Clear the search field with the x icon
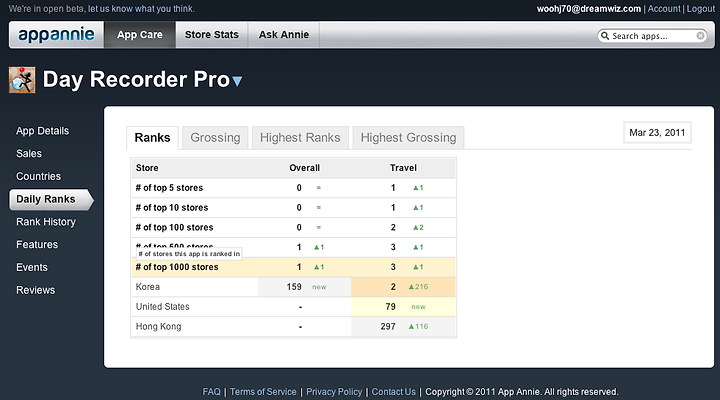 point(700,36)
